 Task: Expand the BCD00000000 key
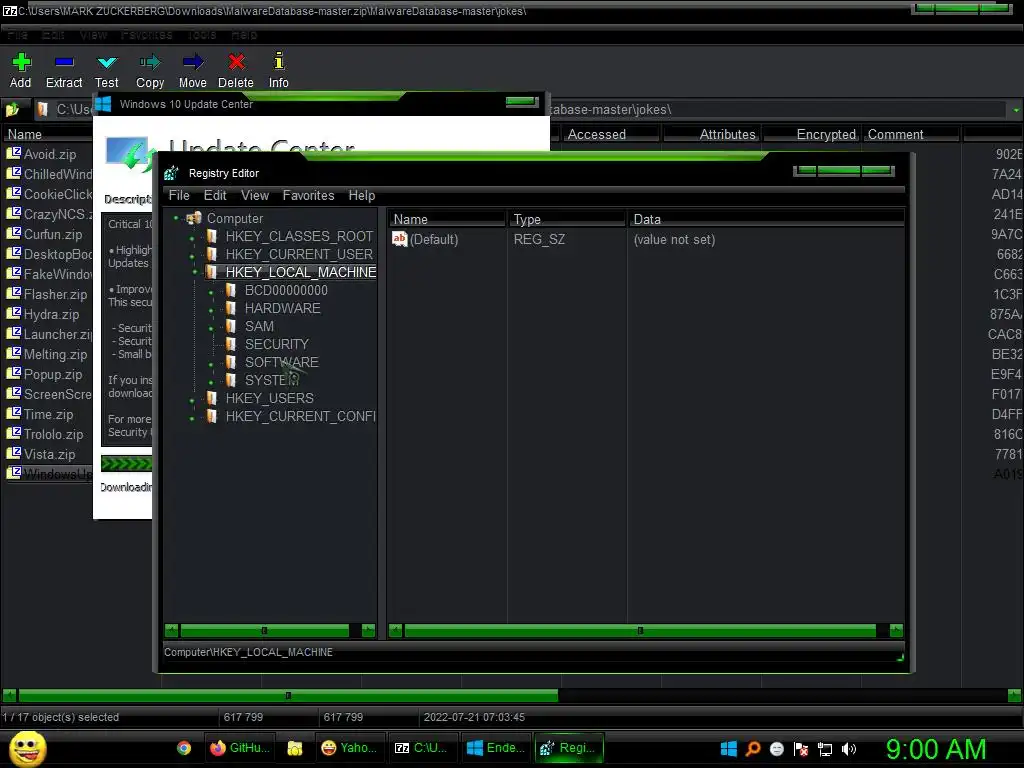point(211,292)
